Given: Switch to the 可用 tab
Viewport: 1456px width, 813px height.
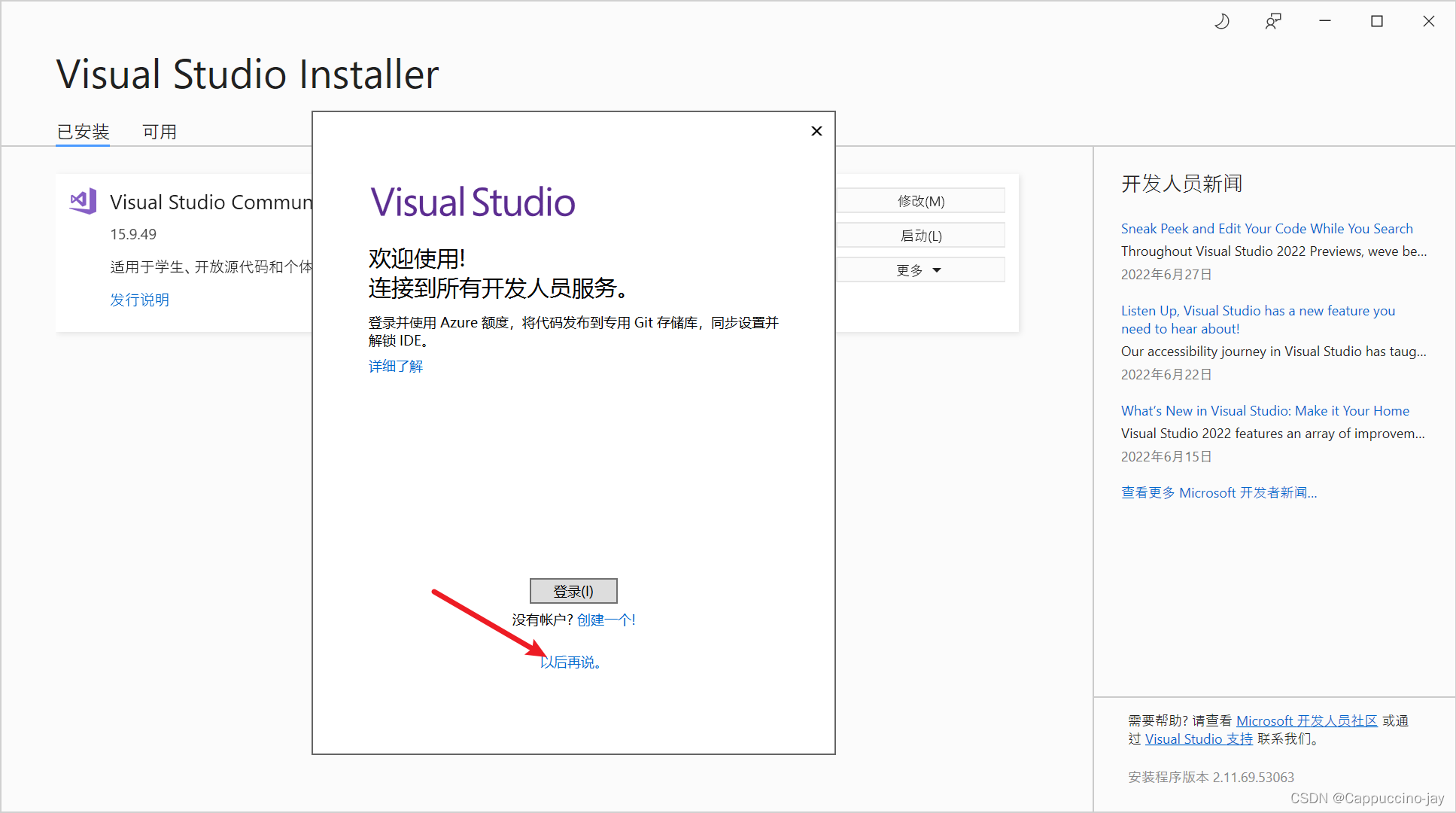Looking at the screenshot, I should tap(160, 132).
